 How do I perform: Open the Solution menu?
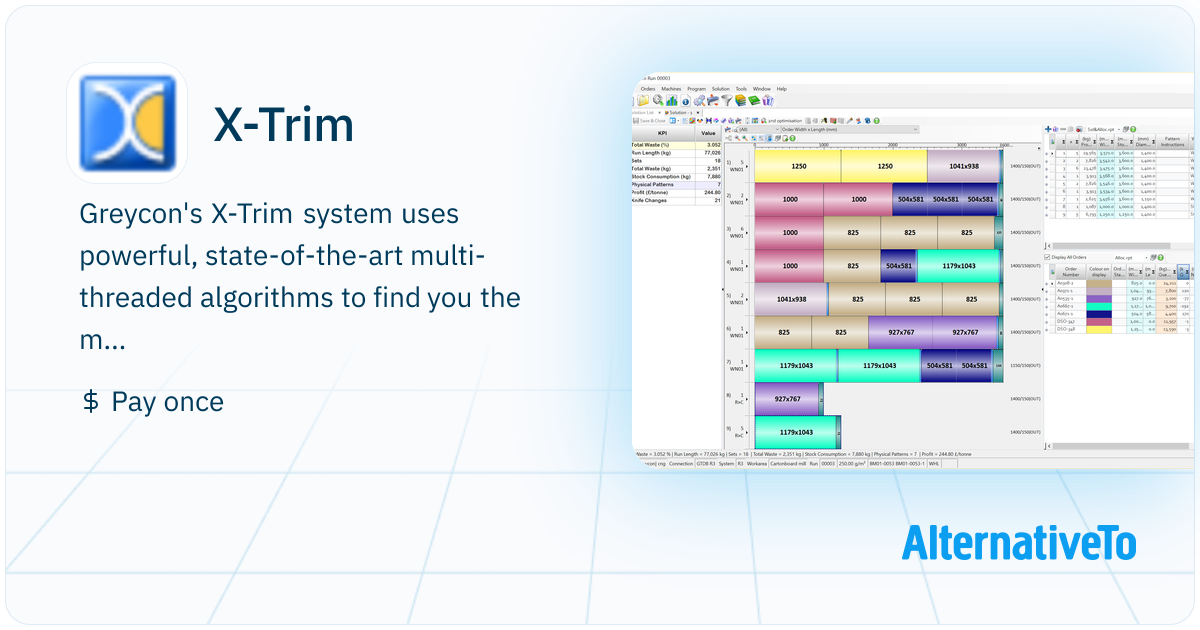point(721,89)
